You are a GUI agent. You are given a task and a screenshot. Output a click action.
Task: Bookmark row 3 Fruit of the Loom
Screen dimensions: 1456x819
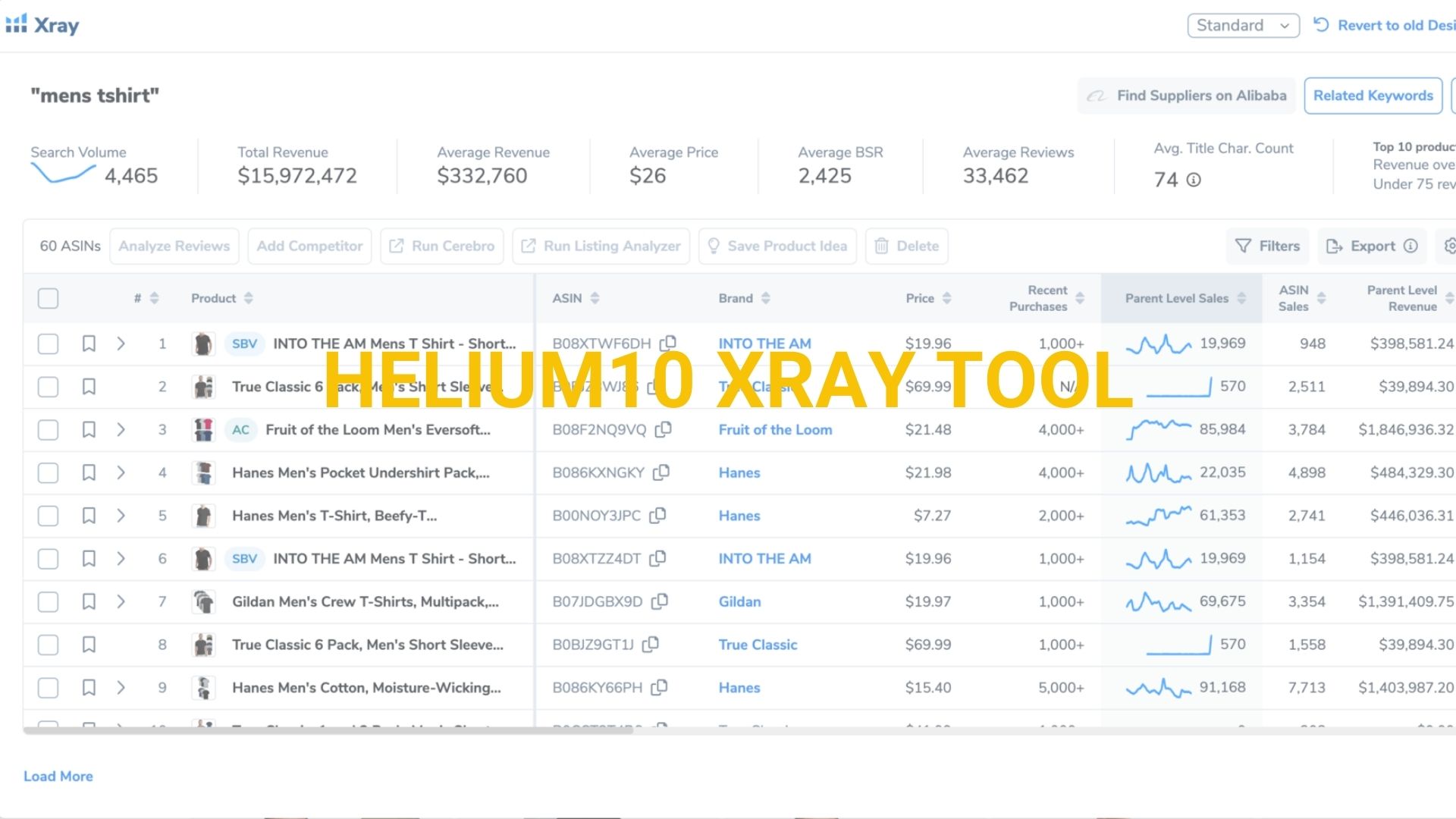pyautogui.click(x=89, y=429)
